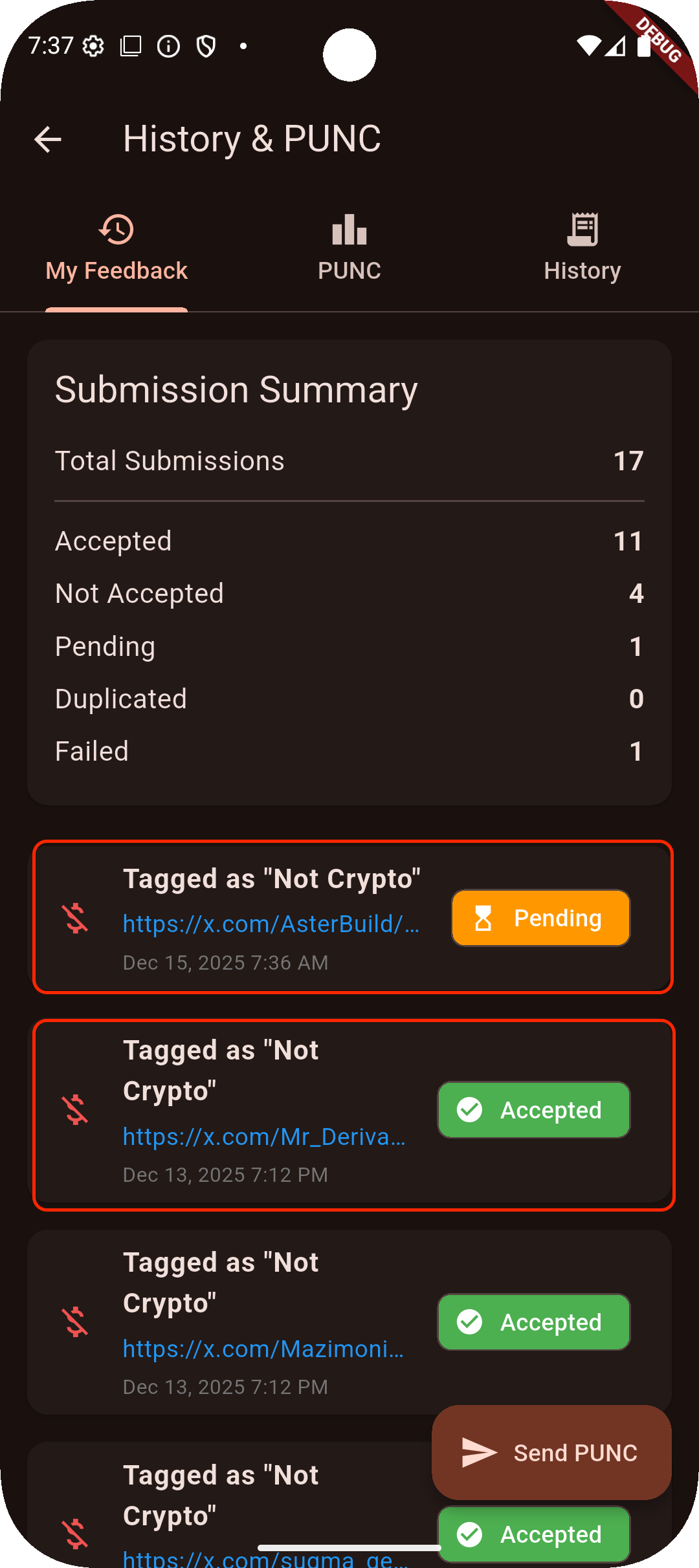The image size is (699, 1568).
Task: Click the History receipt icon
Action: click(582, 230)
